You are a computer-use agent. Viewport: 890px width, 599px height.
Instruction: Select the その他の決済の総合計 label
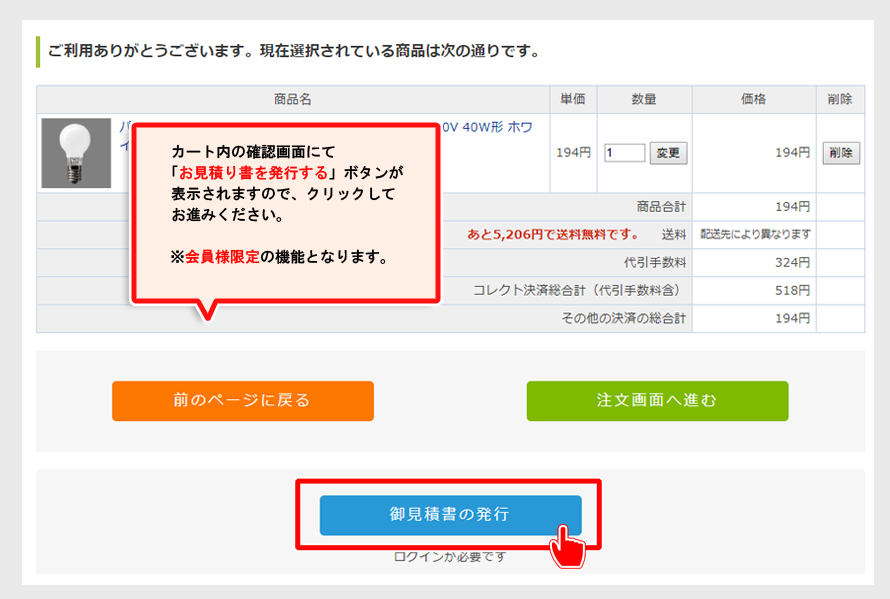[624, 319]
